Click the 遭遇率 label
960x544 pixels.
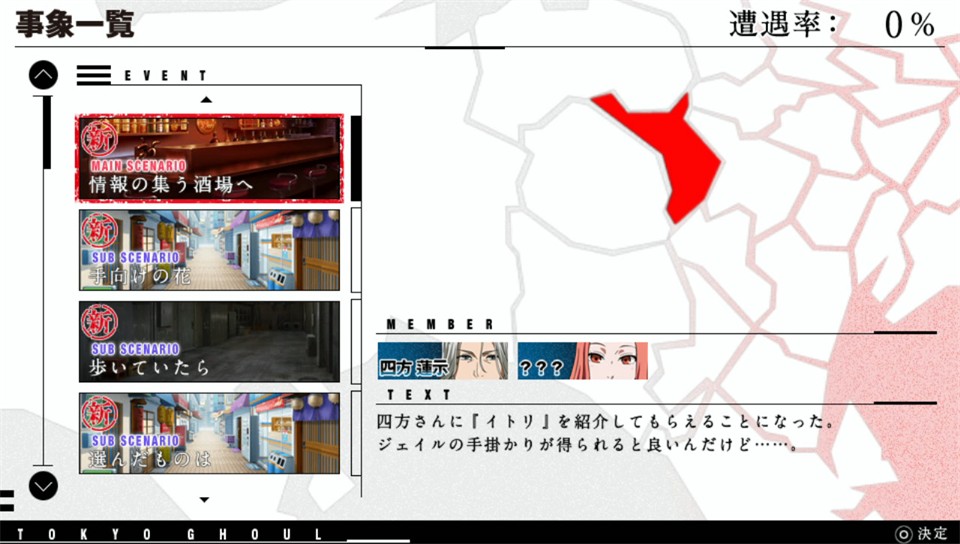pos(782,24)
